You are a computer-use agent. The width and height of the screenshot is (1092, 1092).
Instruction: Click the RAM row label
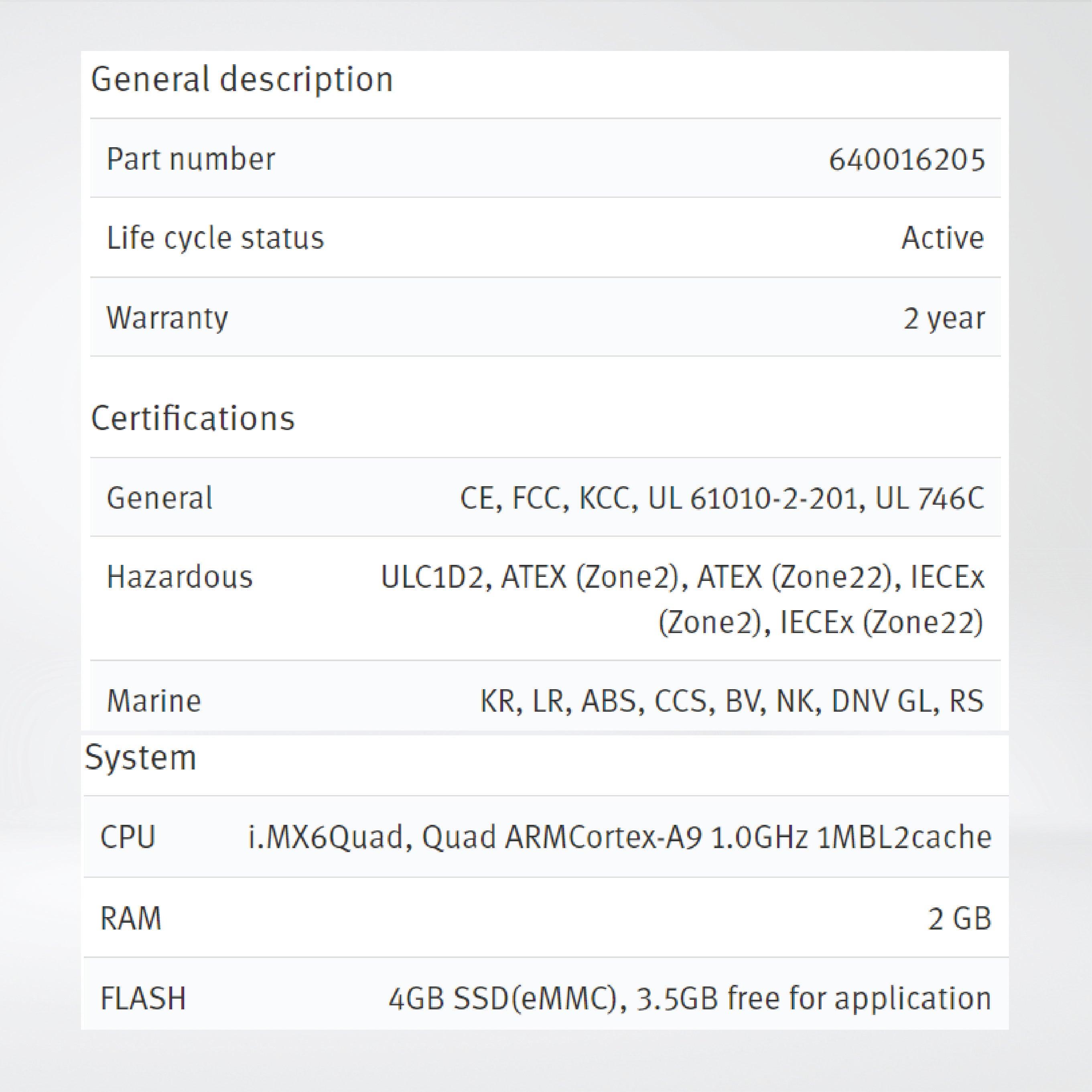(130, 918)
